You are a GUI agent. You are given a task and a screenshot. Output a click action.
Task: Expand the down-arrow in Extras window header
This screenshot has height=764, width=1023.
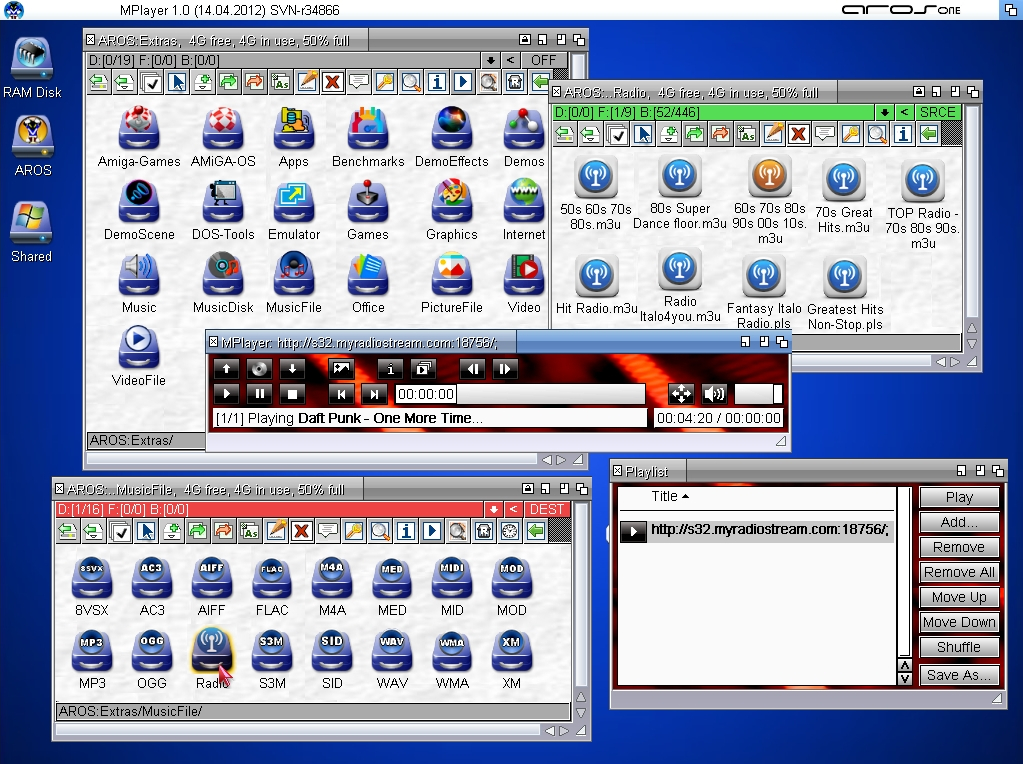[x=491, y=61]
